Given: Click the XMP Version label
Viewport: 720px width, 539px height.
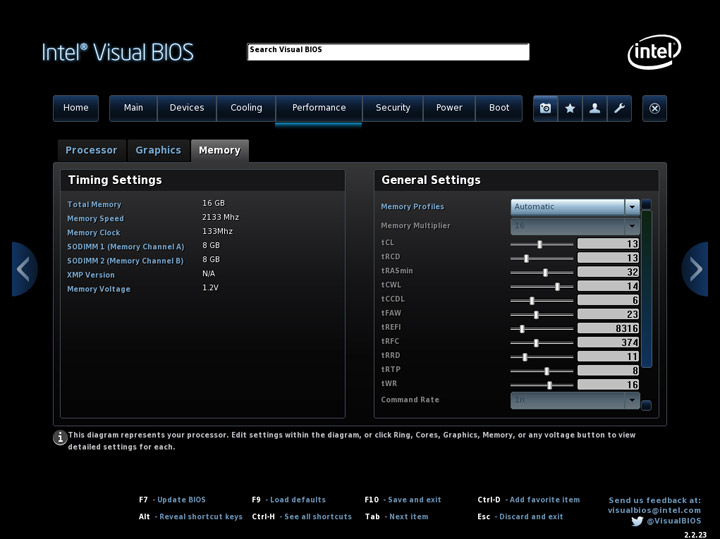Looking at the screenshot, I should point(91,275).
